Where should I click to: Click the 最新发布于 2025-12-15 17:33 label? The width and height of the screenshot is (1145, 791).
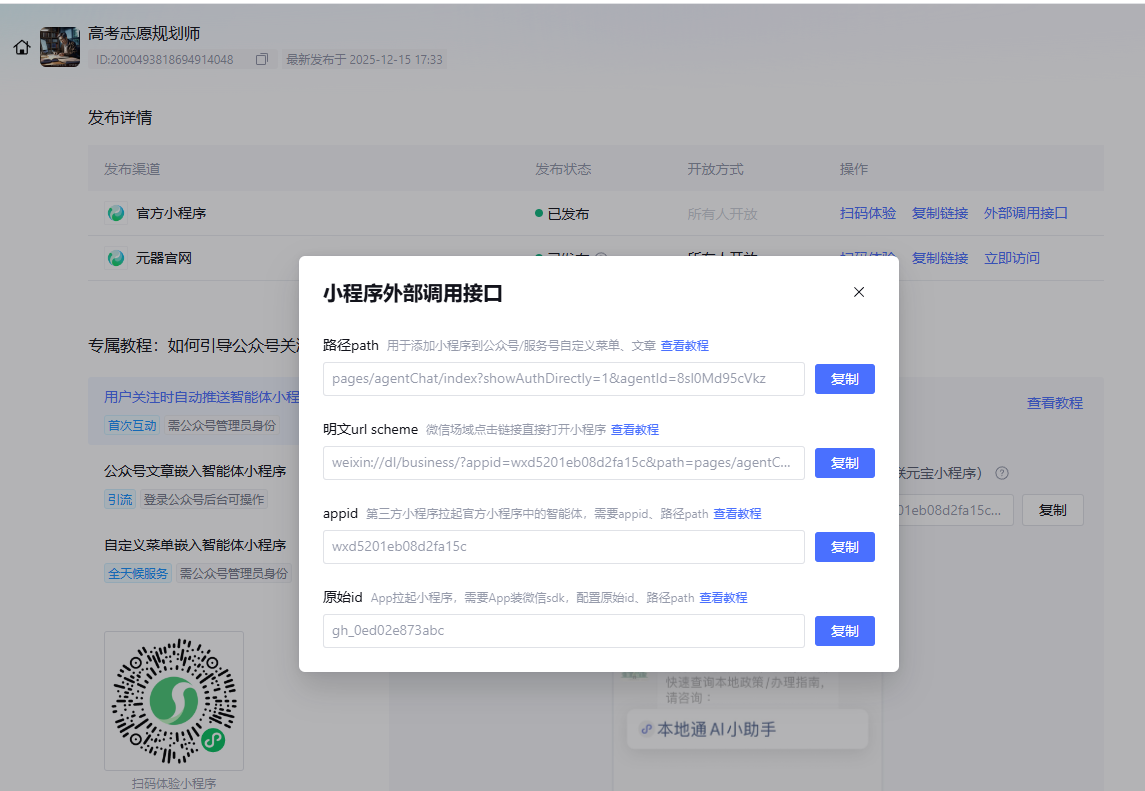pyautogui.click(x=364, y=59)
